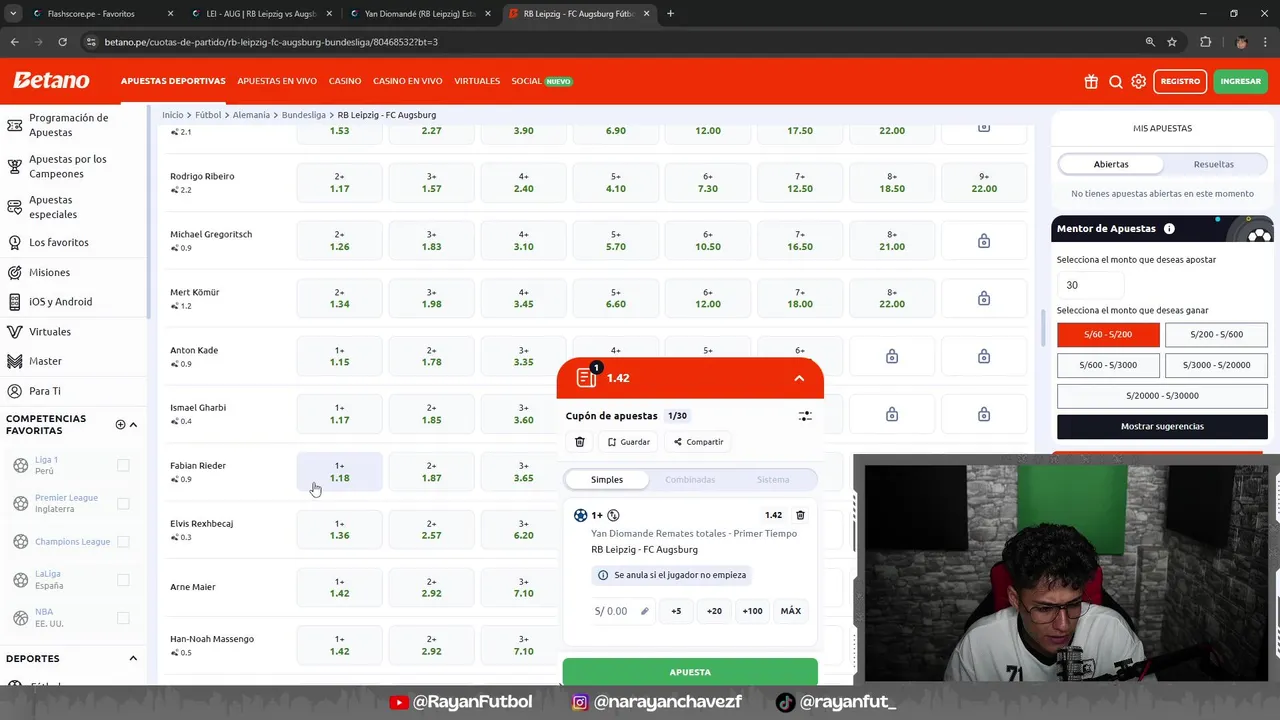This screenshot has width=1280, height=720.
Task: Open Chrome tab search dropdown
Action: (x=13, y=14)
